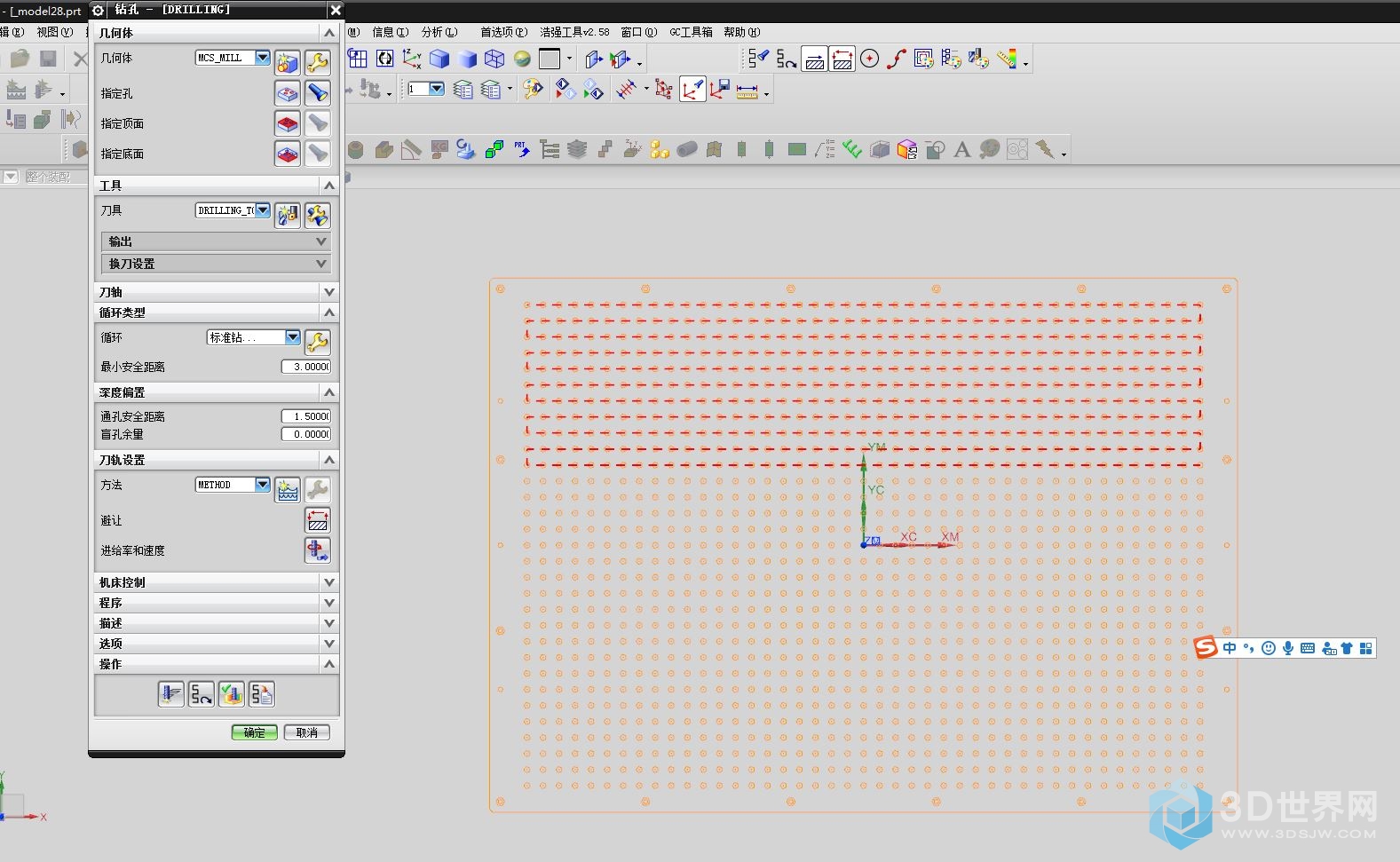Open the 帮助(H) menu
1400x862 pixels.
[x=742, y=32]
